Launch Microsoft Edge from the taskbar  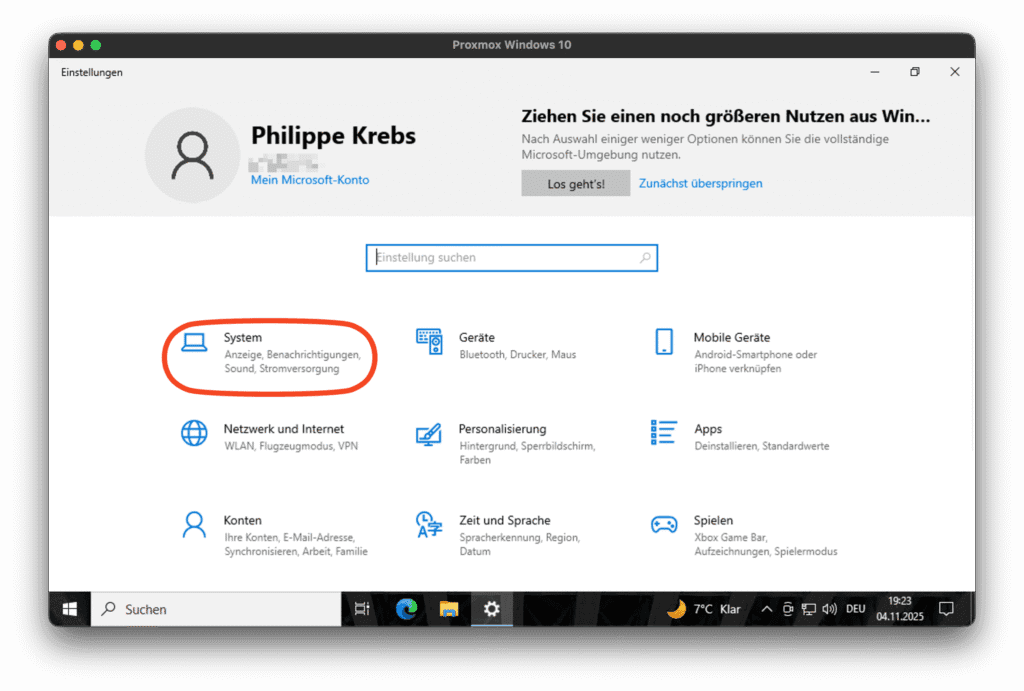[406, 609]
